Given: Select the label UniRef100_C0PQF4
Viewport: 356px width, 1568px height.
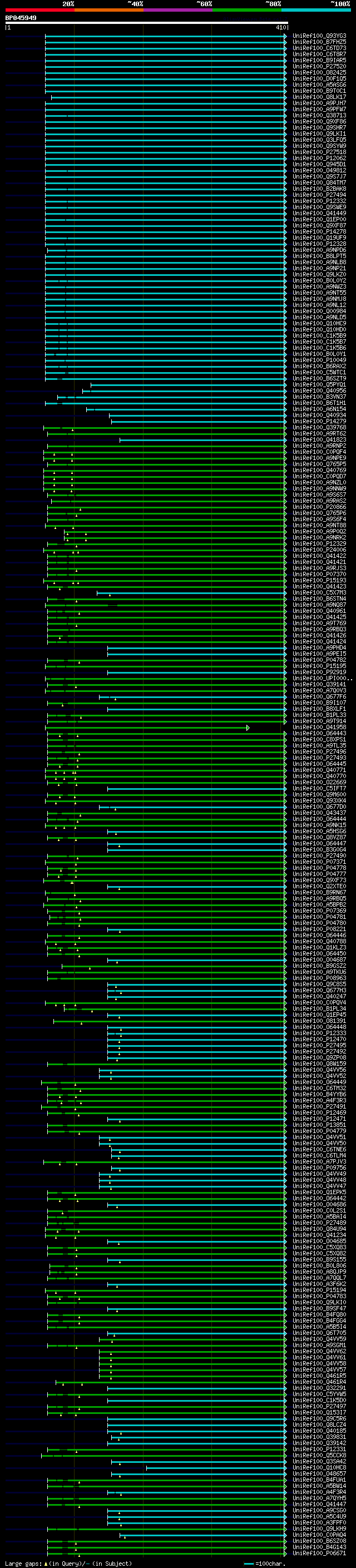Looking at the screenshot, I should [319, 452].
